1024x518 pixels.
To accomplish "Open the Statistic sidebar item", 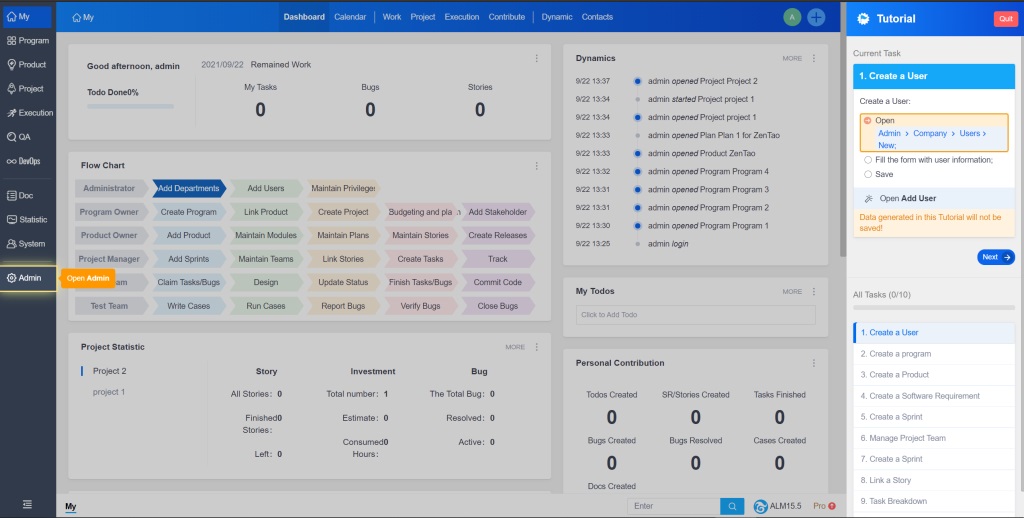I will [x=27, y=219].
